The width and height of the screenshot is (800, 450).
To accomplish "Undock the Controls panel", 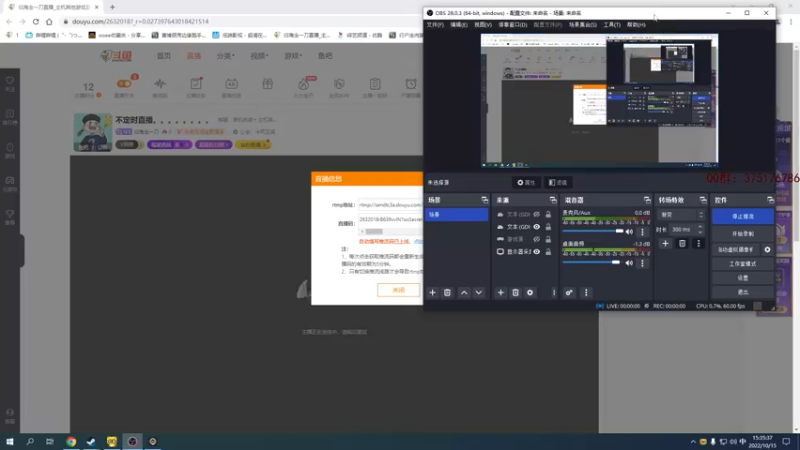I will [770, 200].
